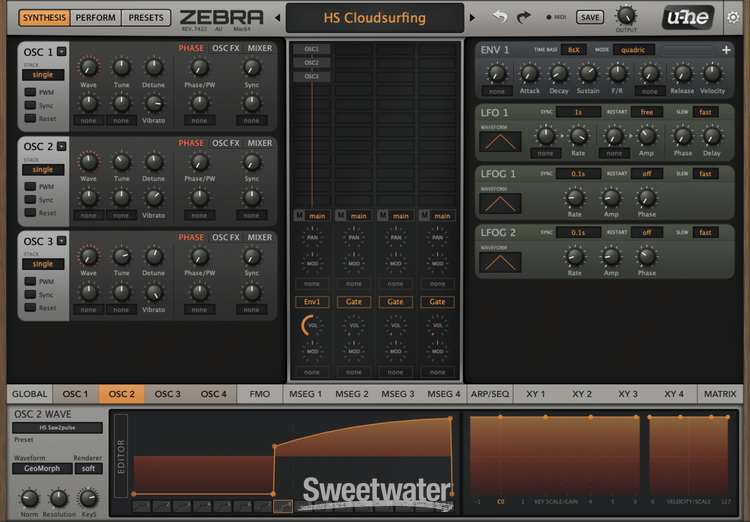
Task: Click the OUTPUT volume knob
Action: pyautogui.click(x=626, y=13)
